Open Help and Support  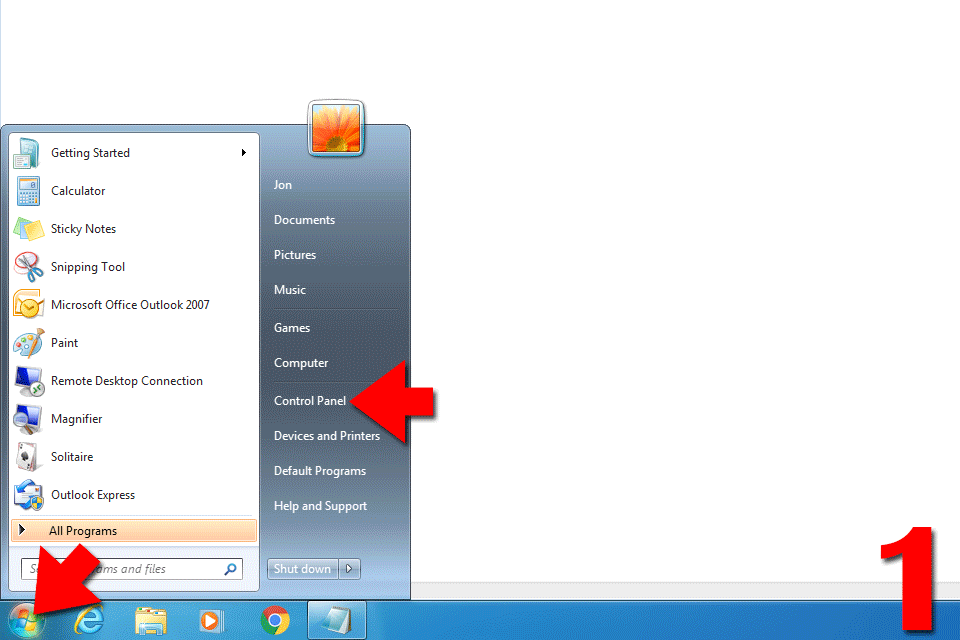[320, 506]
